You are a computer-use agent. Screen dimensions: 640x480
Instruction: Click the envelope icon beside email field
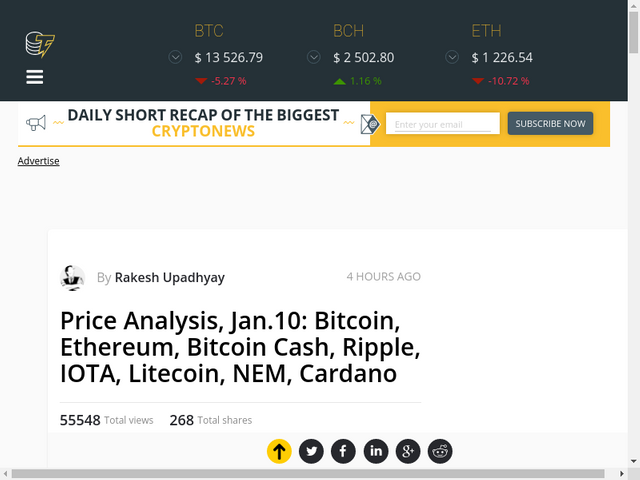369,124
